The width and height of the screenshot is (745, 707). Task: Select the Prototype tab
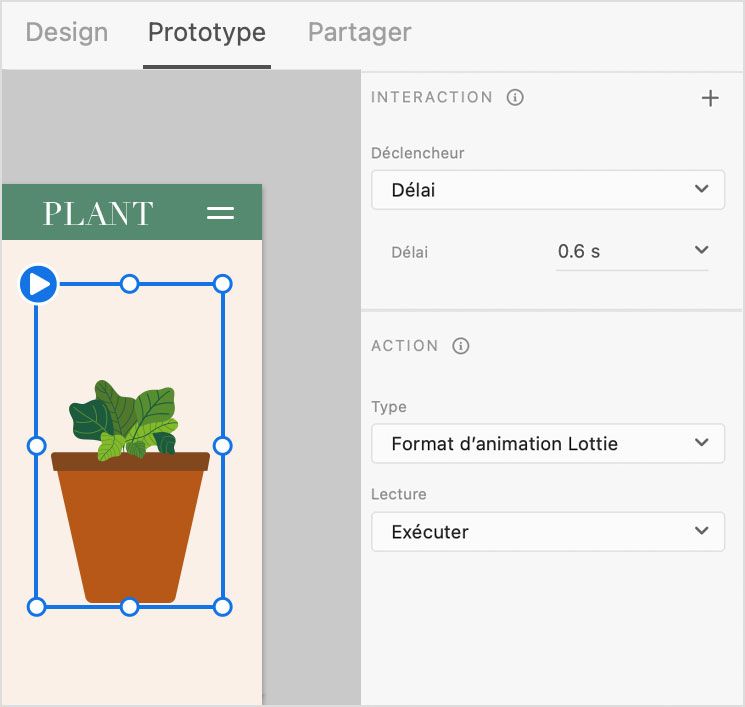pyautogui.click(x=207, y=32)
